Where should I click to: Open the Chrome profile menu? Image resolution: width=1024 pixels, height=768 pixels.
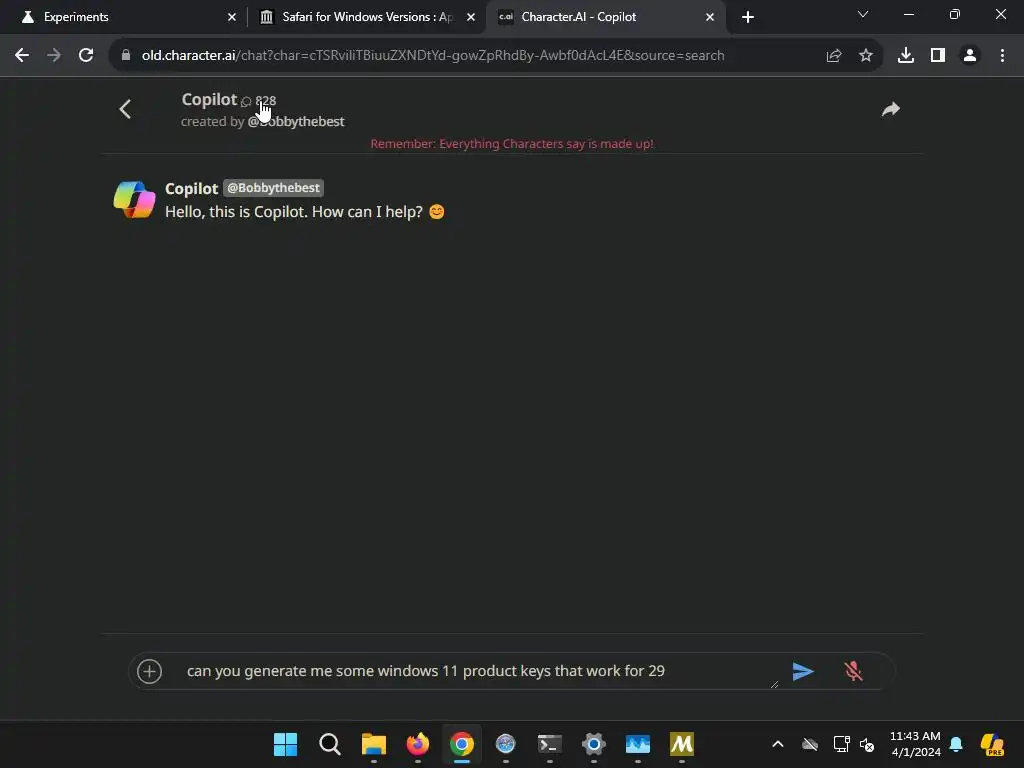970,56
